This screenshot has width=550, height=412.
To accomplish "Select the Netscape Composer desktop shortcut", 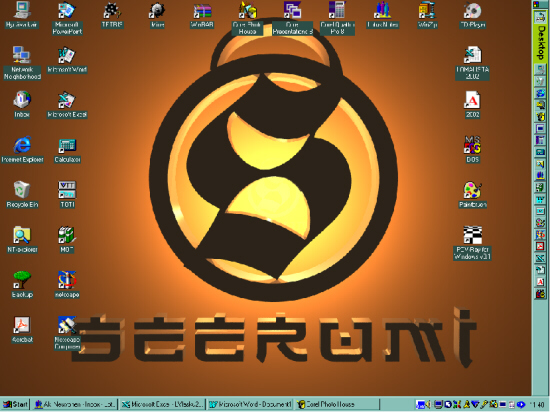I will [x=67, y=333].
